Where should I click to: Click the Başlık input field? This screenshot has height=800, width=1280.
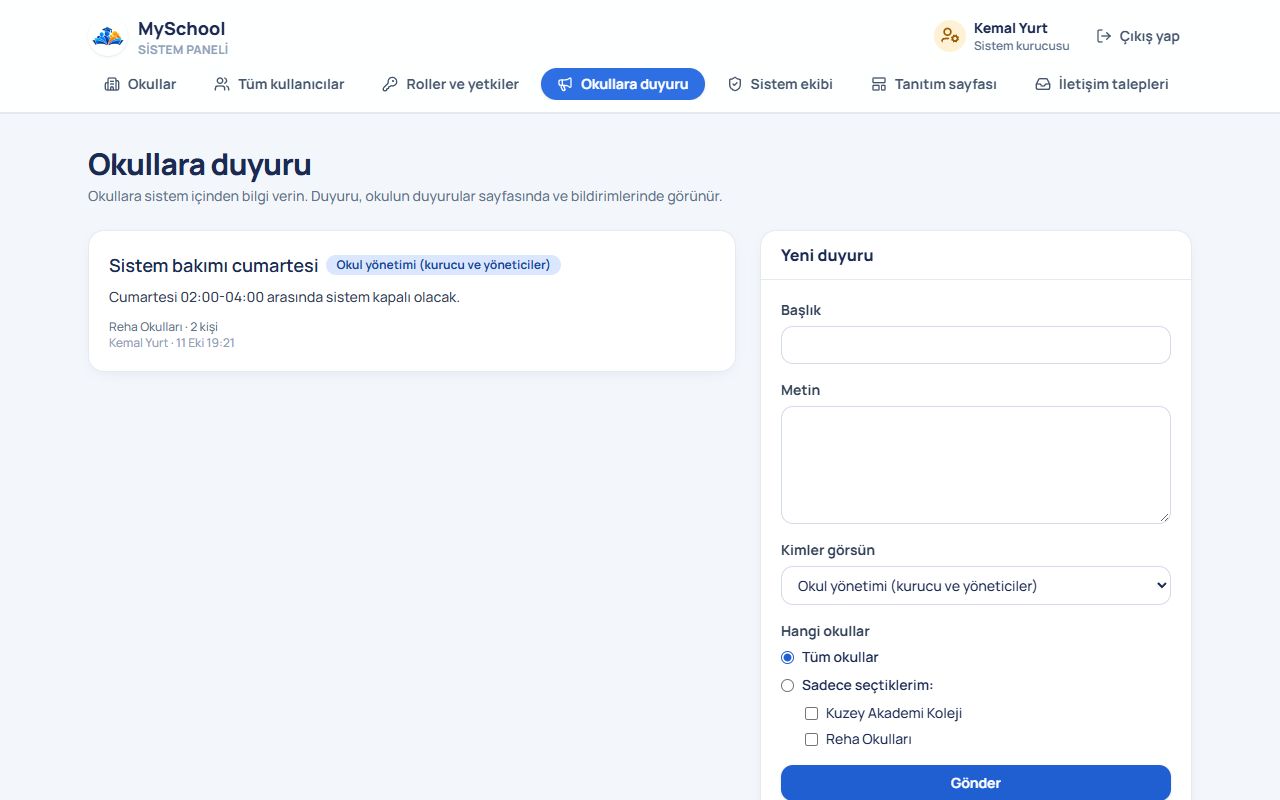coord(976,345)
